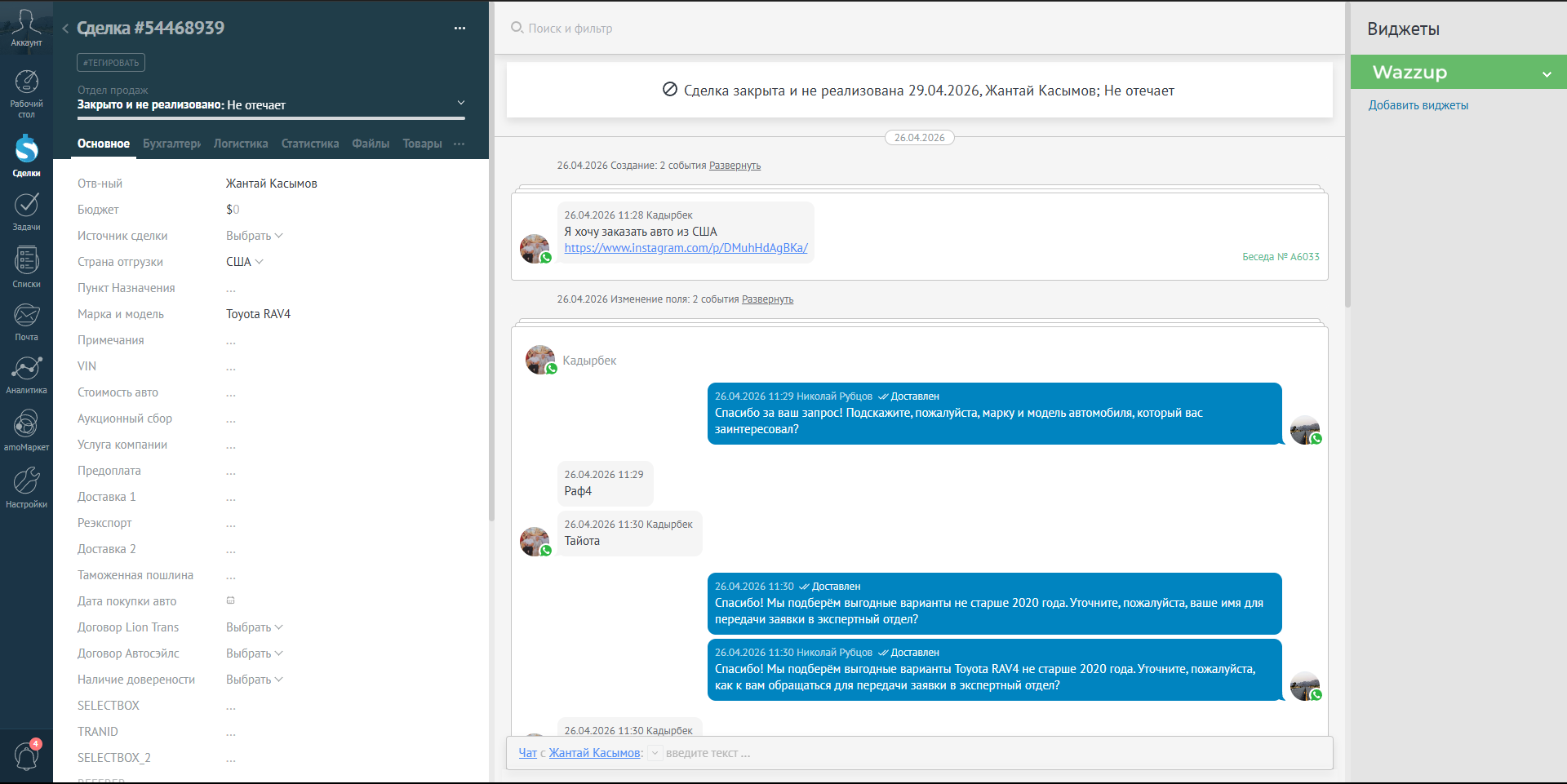Switch to the Статистика tab
The width and height of the screenshot is (1567, 784).
coord(310,144)
